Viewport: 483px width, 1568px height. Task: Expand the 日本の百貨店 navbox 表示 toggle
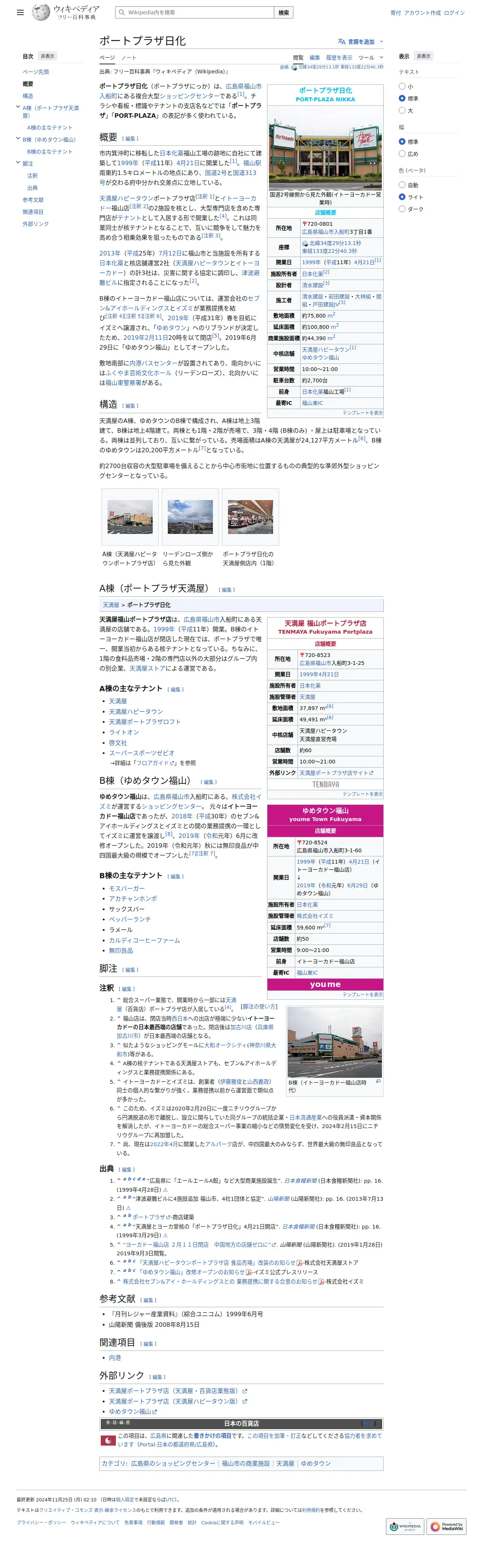(x=369, y=1423)
